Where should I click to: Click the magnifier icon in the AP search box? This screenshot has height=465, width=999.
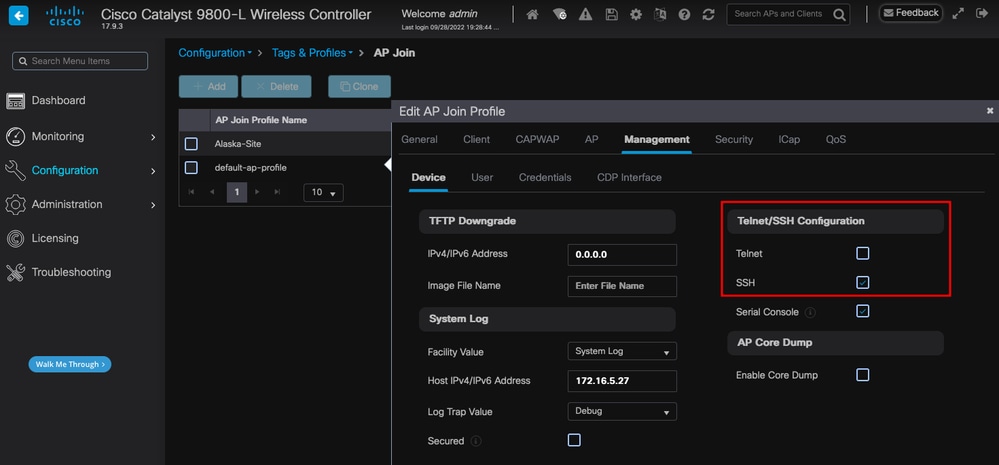click(x=839, y=15)
